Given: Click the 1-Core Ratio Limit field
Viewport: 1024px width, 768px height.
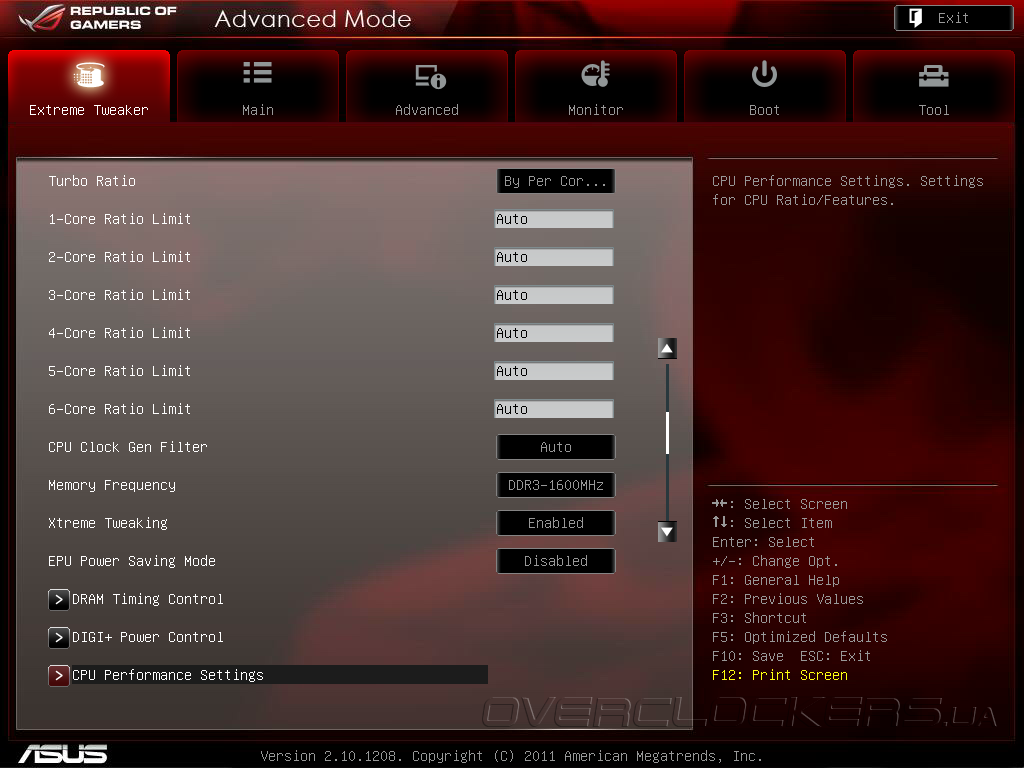Looking at the screenshot, I should pyautogui.click(x=554, y=219).
